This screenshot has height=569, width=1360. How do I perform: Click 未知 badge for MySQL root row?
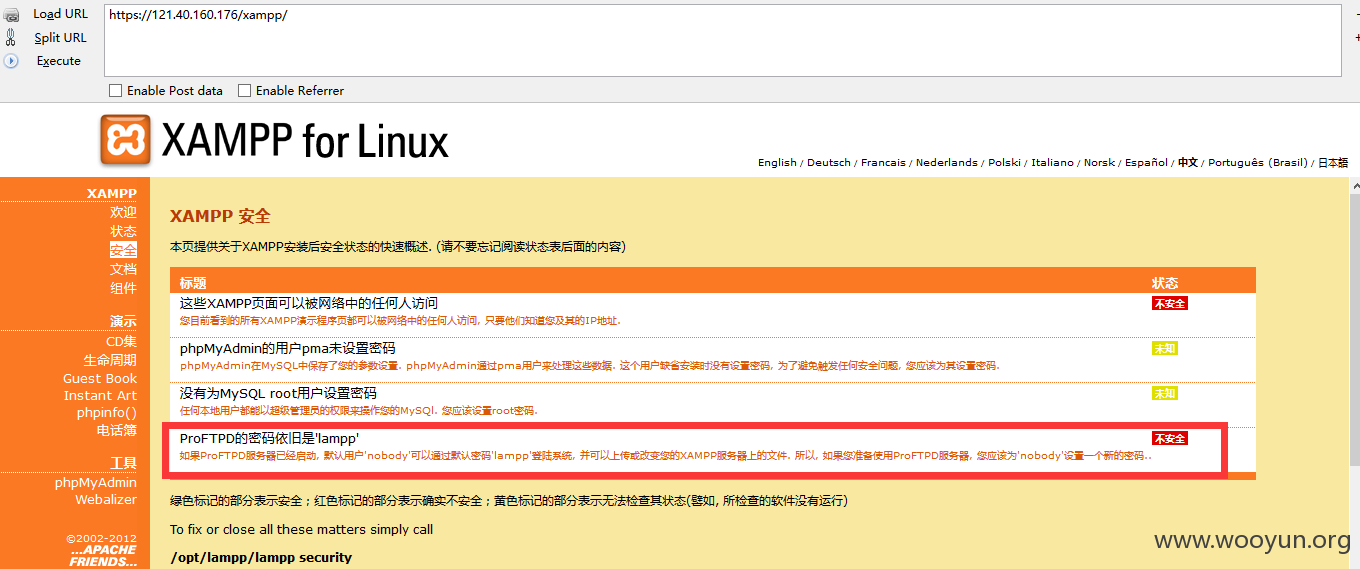click(1164, 394)
